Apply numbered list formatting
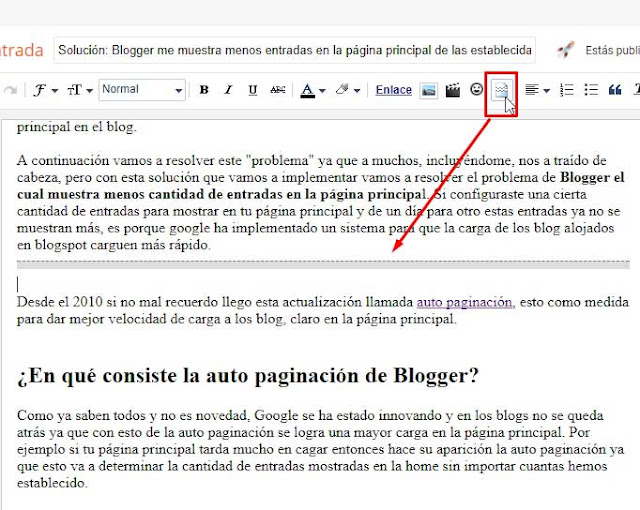Viewport: 640px width, 510px height. [x=567, y=90]
